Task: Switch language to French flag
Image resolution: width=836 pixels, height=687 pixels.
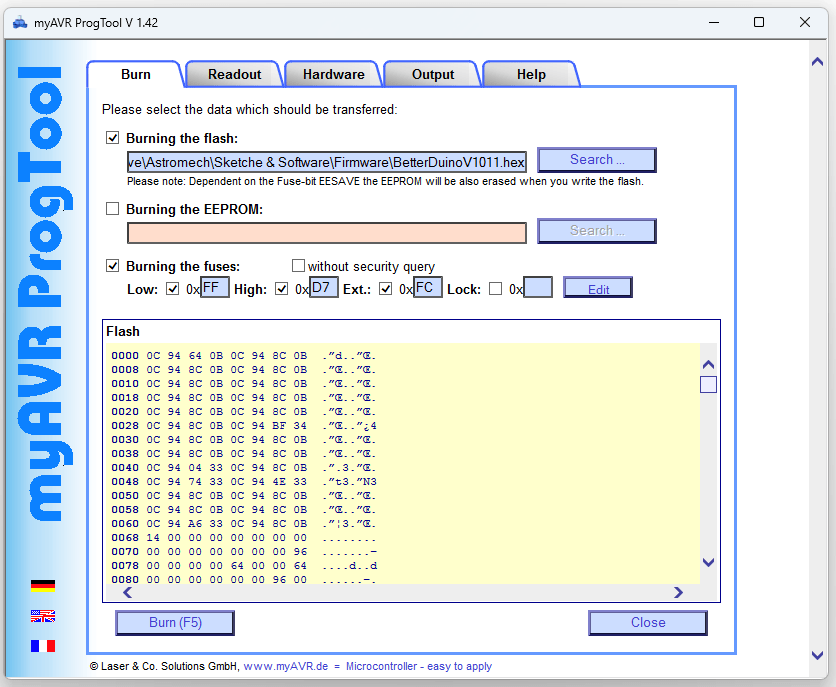Action: tap(43, 646)
